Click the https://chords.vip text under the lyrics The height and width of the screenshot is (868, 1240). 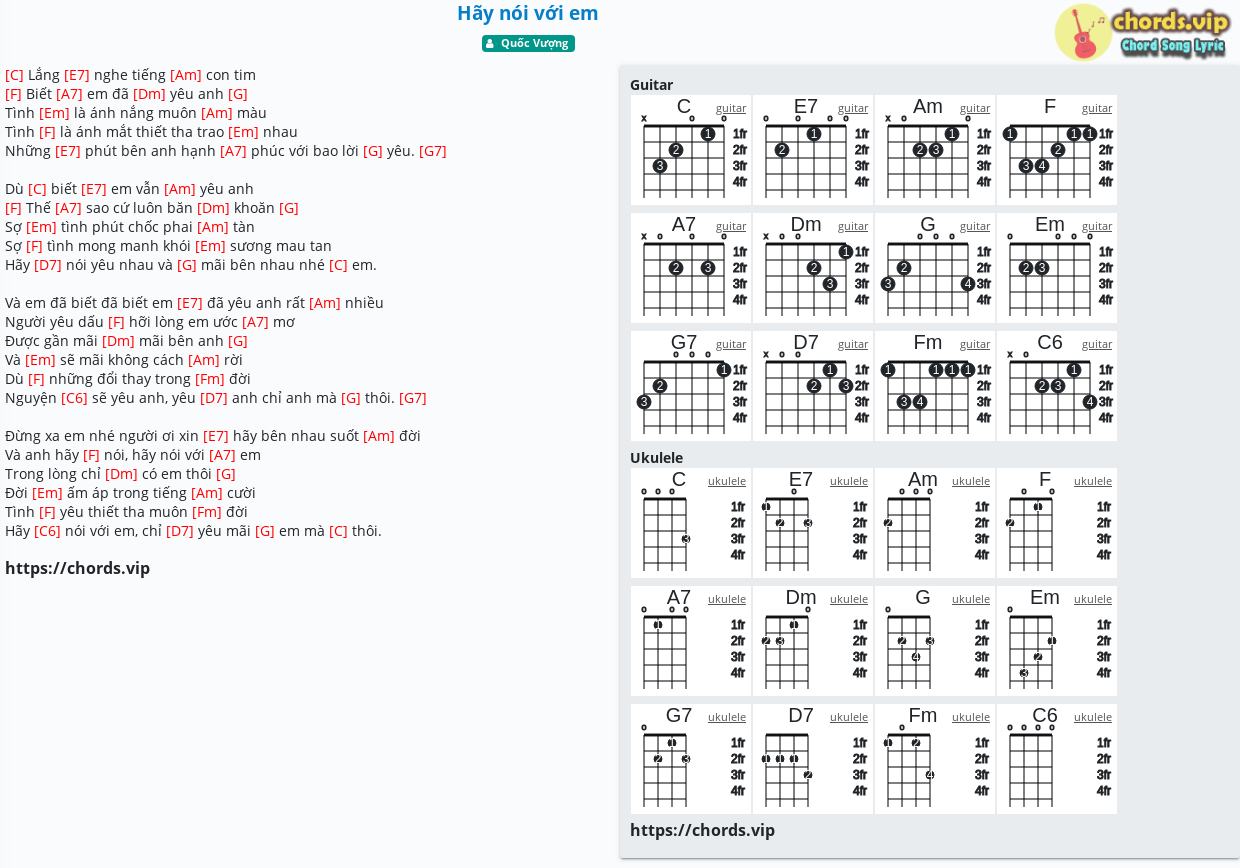click(x=77, y=568)
